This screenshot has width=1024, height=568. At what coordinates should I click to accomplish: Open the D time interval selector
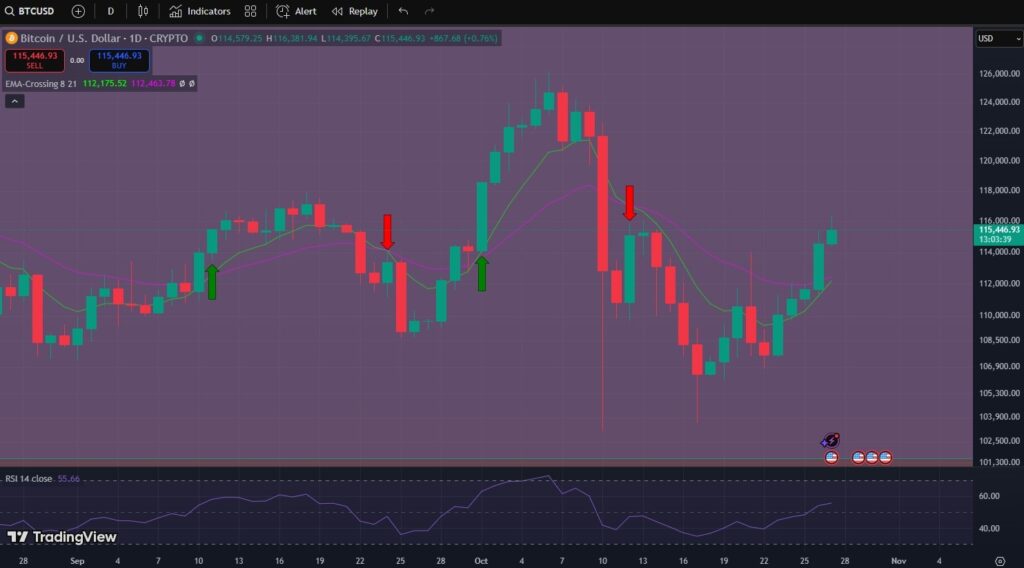[110, 11]
